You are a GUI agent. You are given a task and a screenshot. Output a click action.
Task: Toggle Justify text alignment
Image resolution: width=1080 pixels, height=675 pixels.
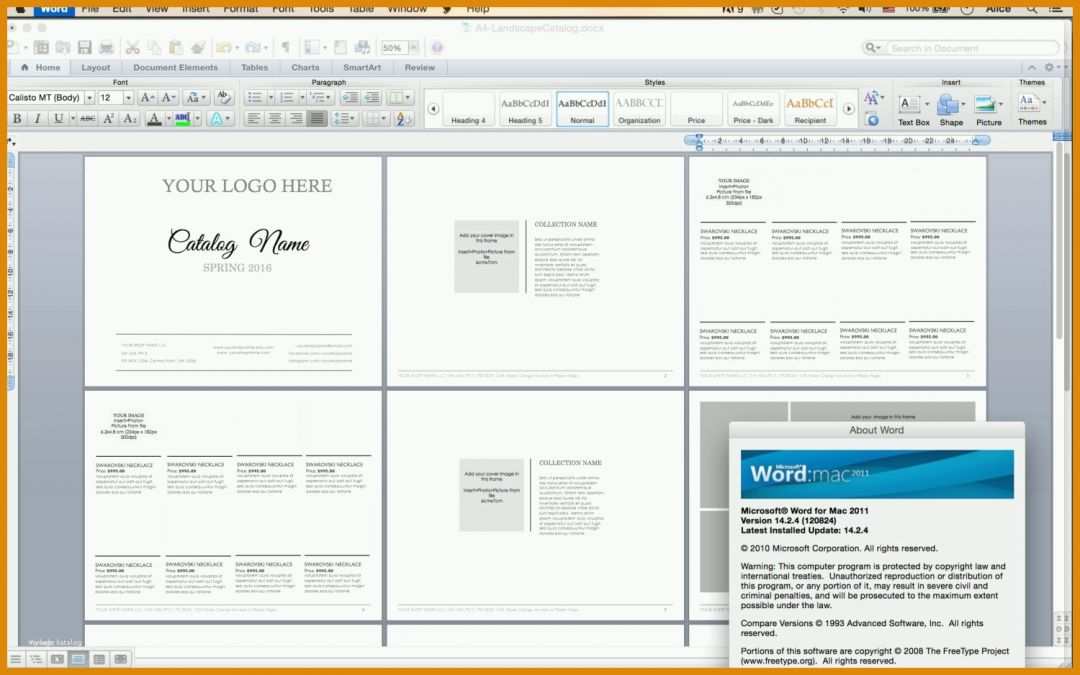[x=318, y=118]
